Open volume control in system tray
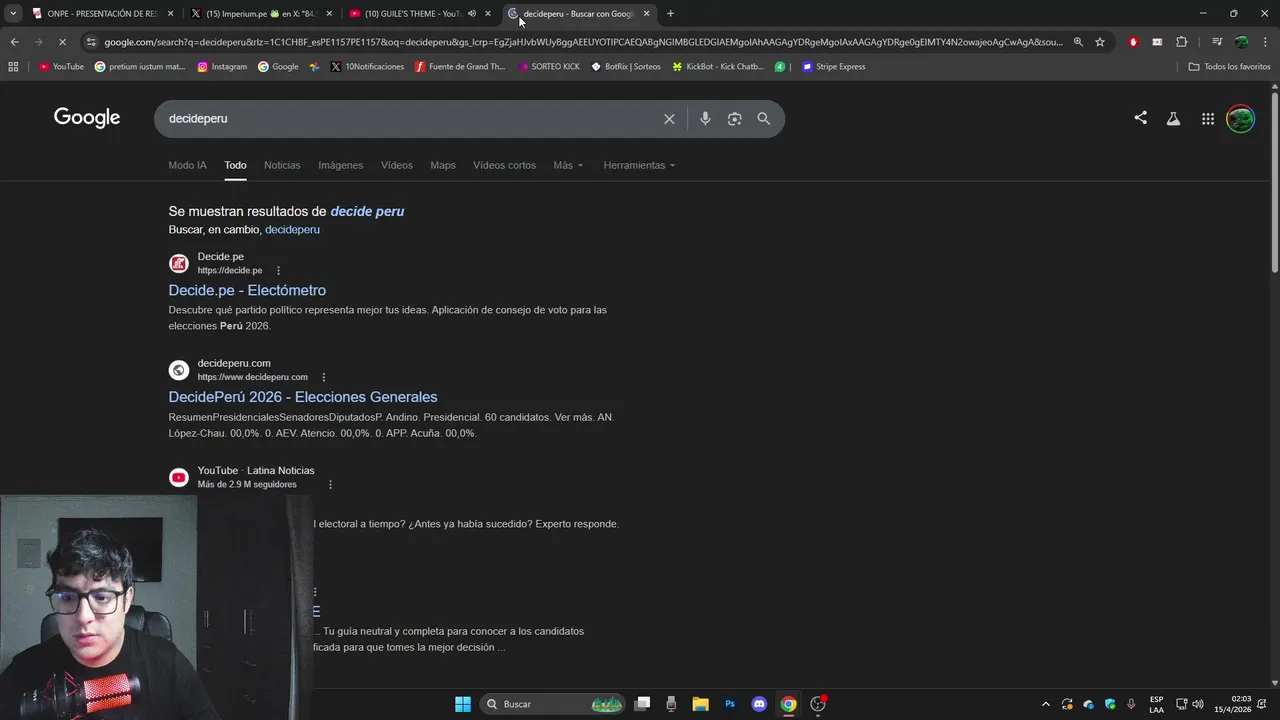Viewport: 1280px width, 720px height. click(x=1198, y=704)
